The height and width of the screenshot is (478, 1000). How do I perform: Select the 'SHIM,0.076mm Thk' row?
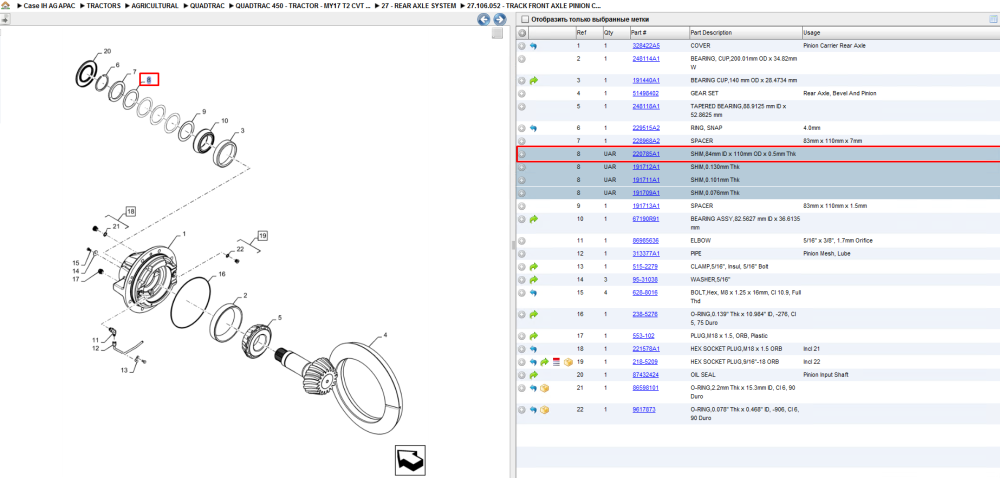coord(758,192)
